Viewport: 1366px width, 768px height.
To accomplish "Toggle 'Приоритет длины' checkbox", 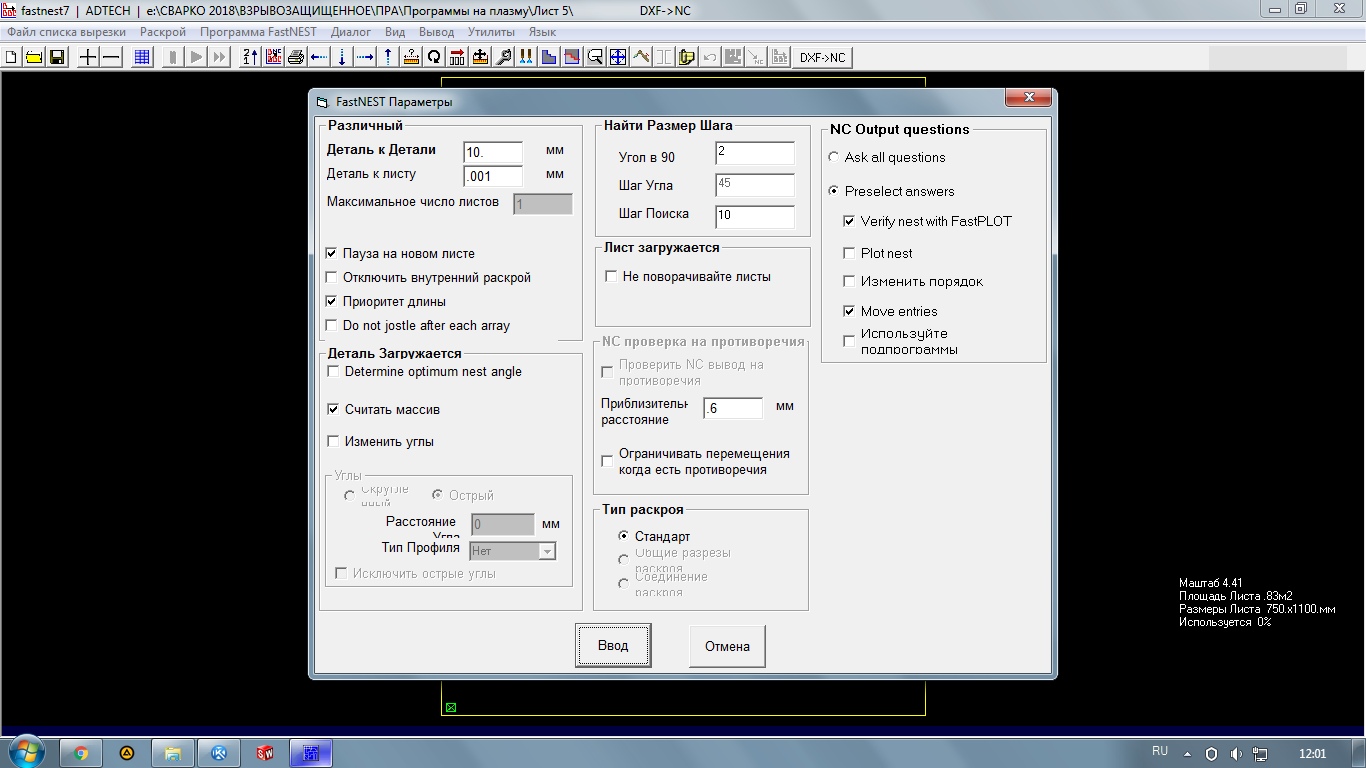I will click(332, 302).
